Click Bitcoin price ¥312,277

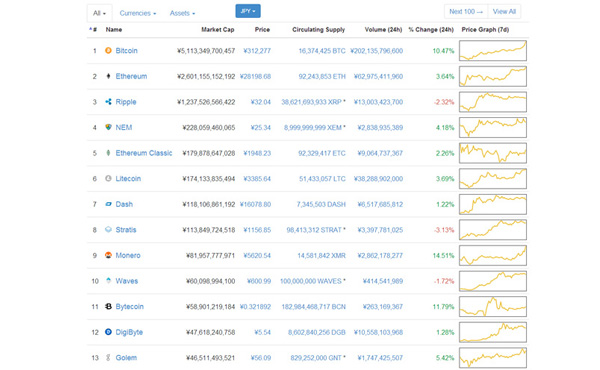[x=257, y=51]
